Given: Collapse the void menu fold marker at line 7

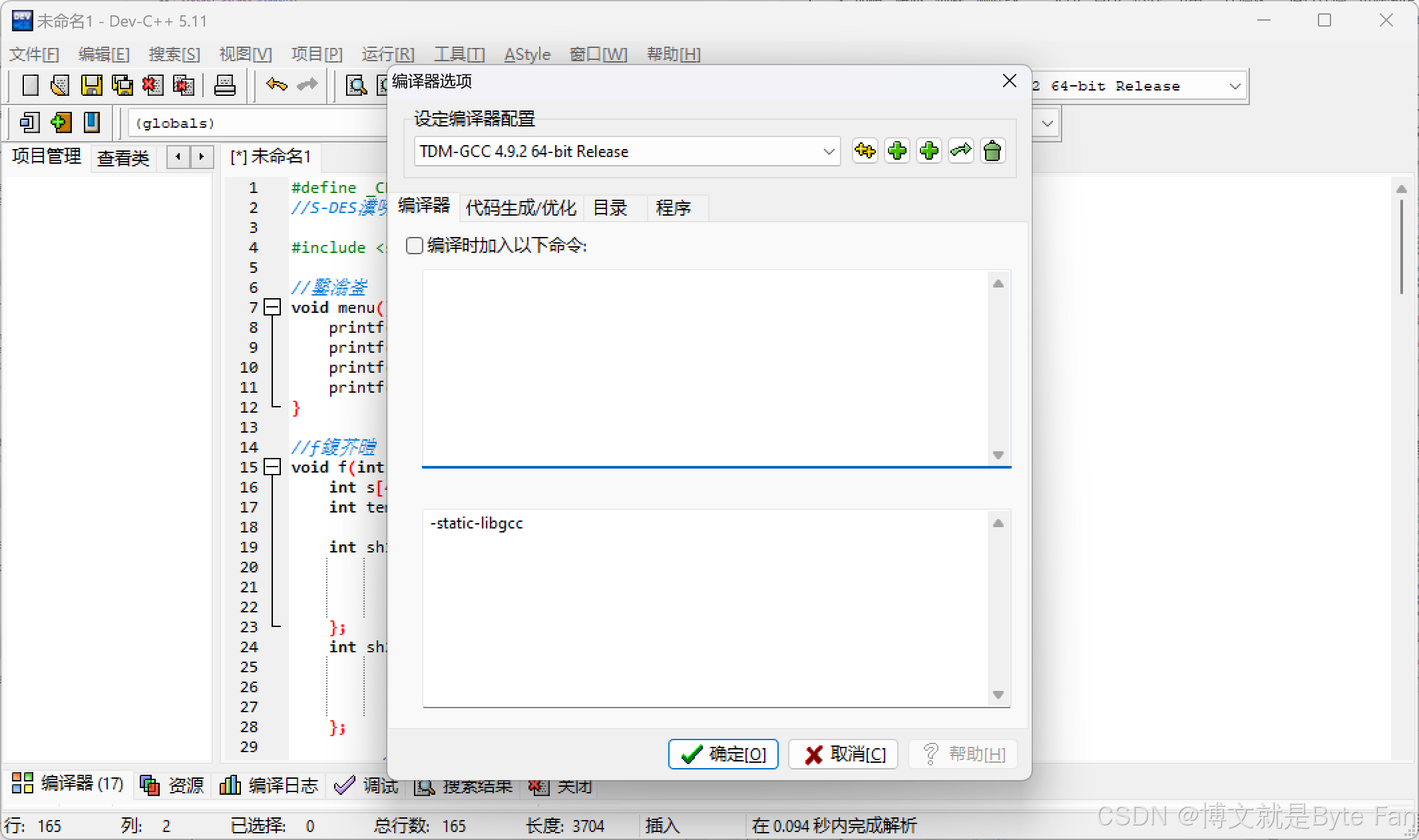Looking at the screenshot, I should 272,308.
